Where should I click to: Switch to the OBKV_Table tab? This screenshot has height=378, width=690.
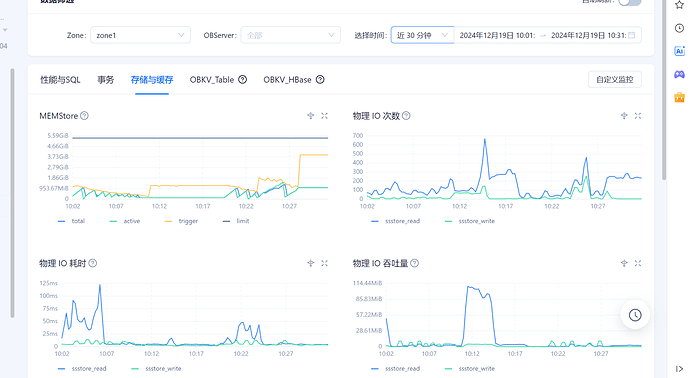pos(212,80)
